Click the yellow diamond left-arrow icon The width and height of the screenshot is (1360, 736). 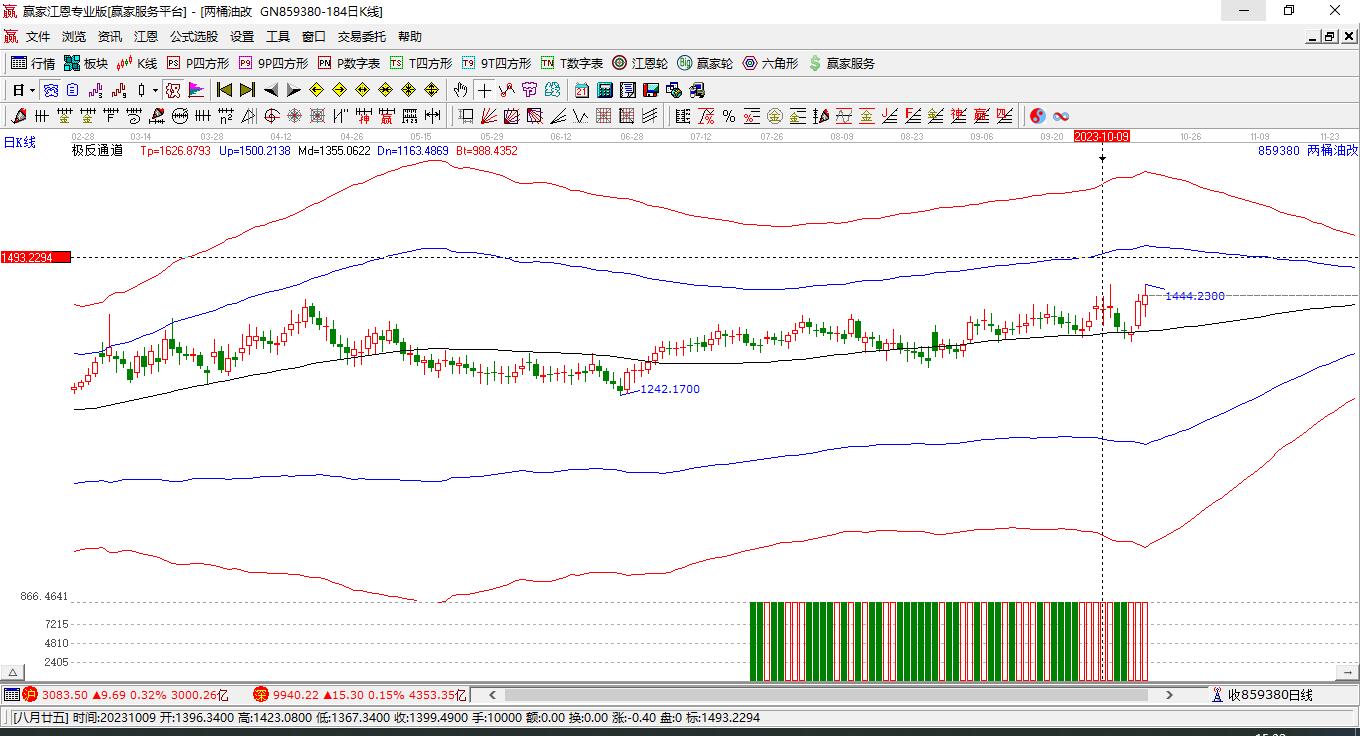click(x=317, y=90)
